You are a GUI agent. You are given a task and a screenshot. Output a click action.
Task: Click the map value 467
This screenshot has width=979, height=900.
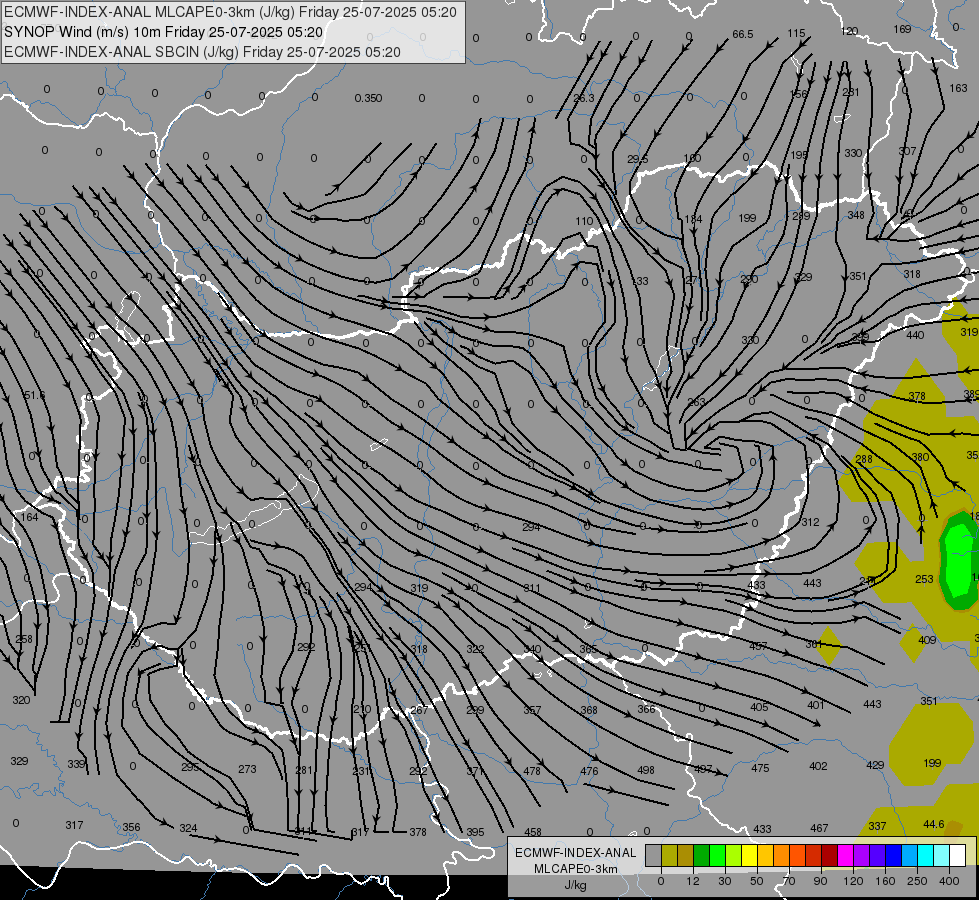pos(819,828)
